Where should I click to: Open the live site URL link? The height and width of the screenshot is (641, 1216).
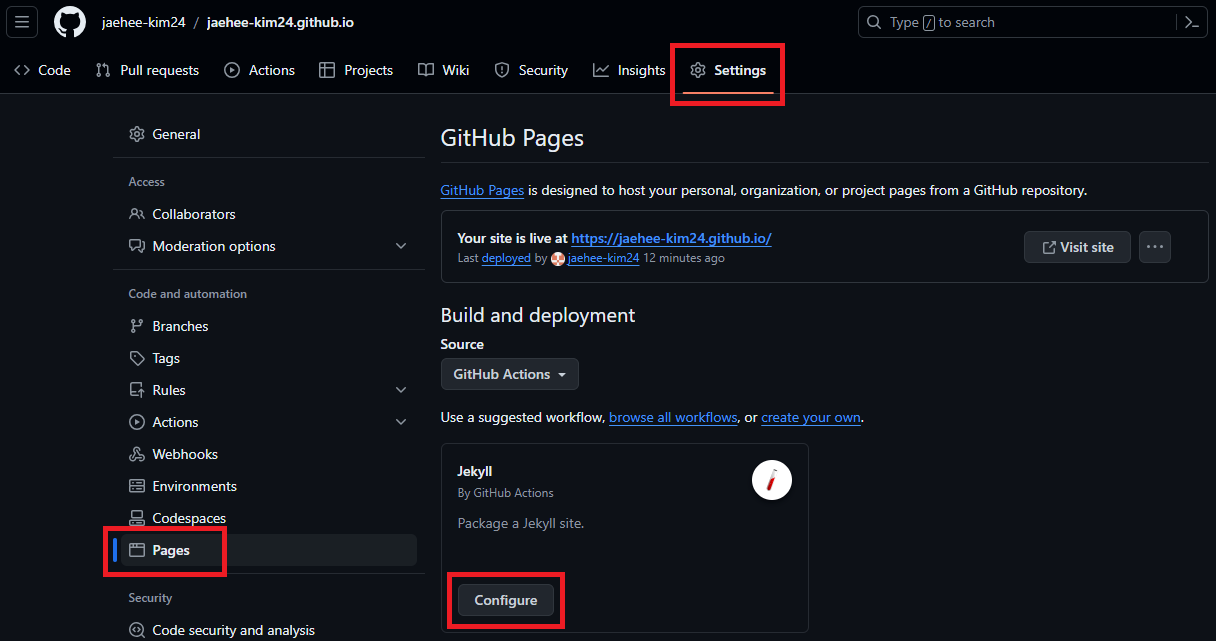[x=671, y=238]
